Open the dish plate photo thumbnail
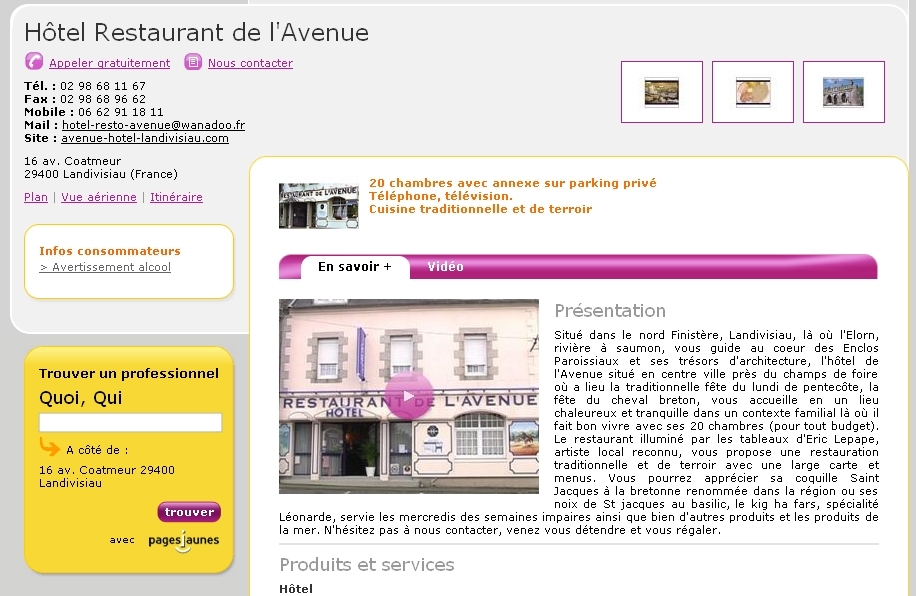 tap(752, 92)
